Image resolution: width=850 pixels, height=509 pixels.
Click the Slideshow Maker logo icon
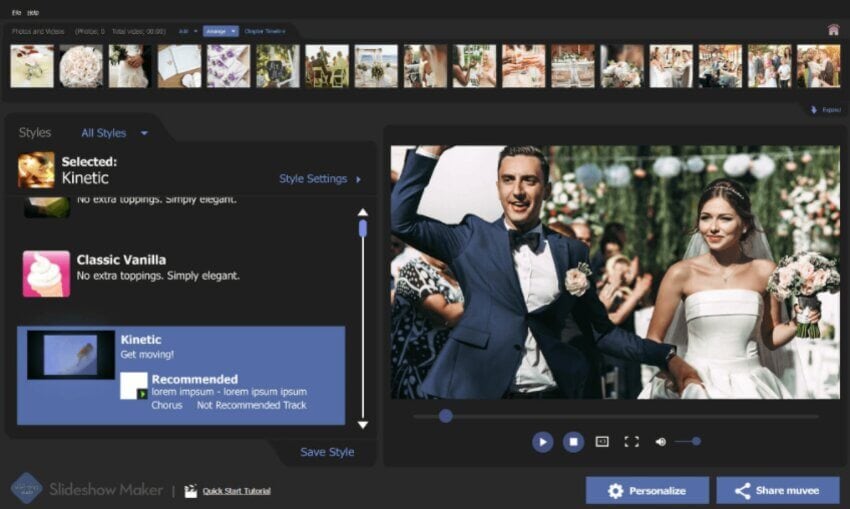(x=26, y=488)
